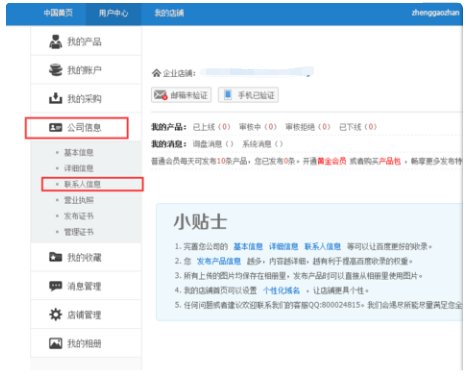Click the 我的收藏 star folder icon
Image resolution: width=466 pixels, height=382 pixels.
click(x=55, y=257)
